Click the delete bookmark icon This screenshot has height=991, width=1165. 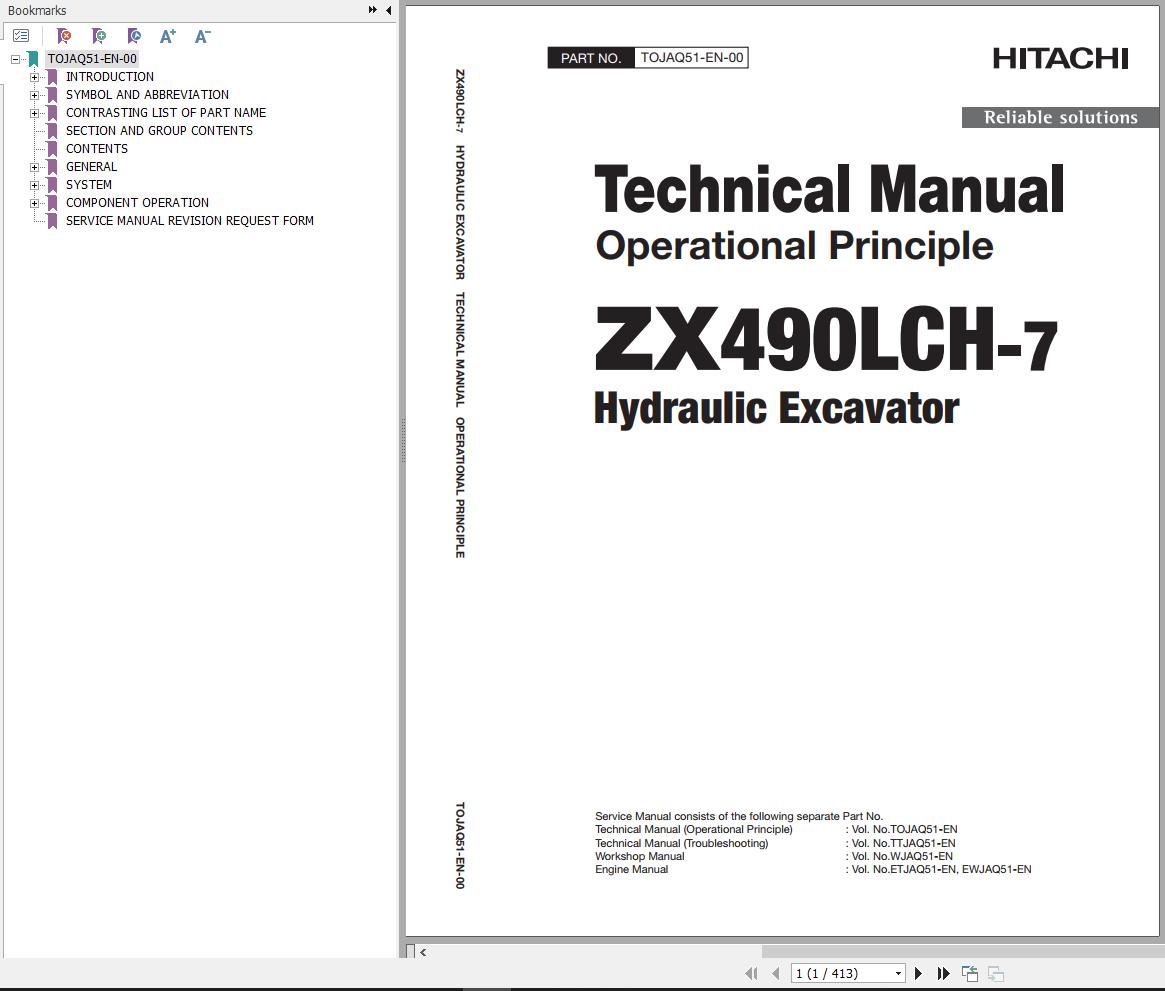pos(64,36)
